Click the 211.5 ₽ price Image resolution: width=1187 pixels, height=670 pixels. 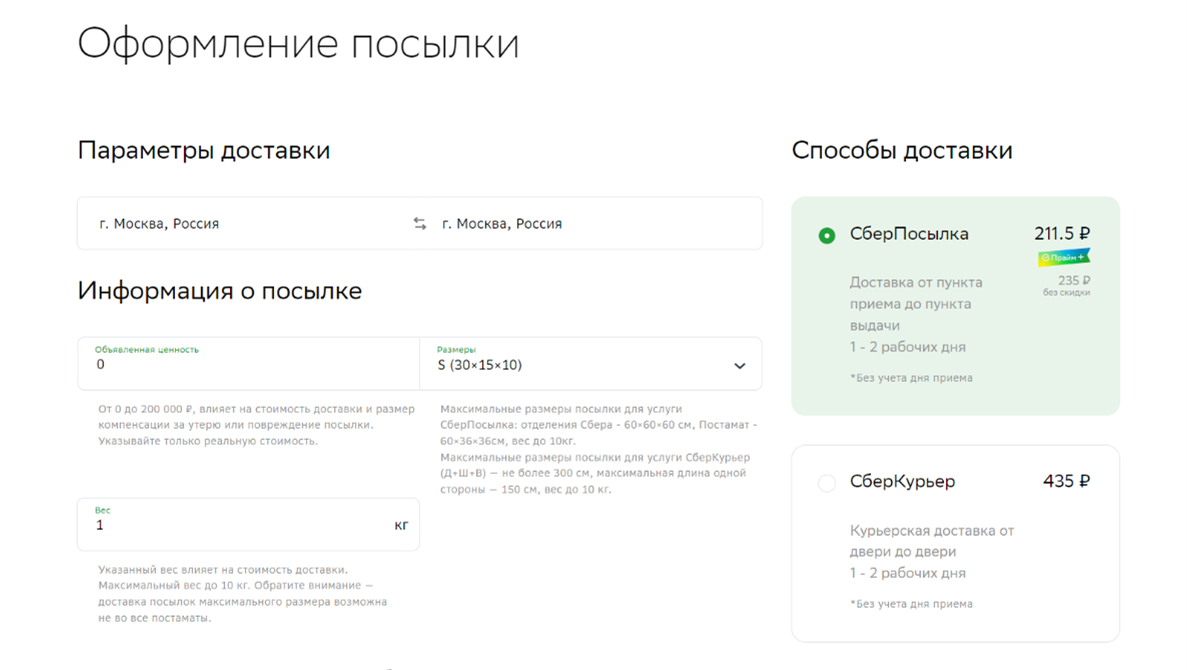click(x=1062, y=233)
